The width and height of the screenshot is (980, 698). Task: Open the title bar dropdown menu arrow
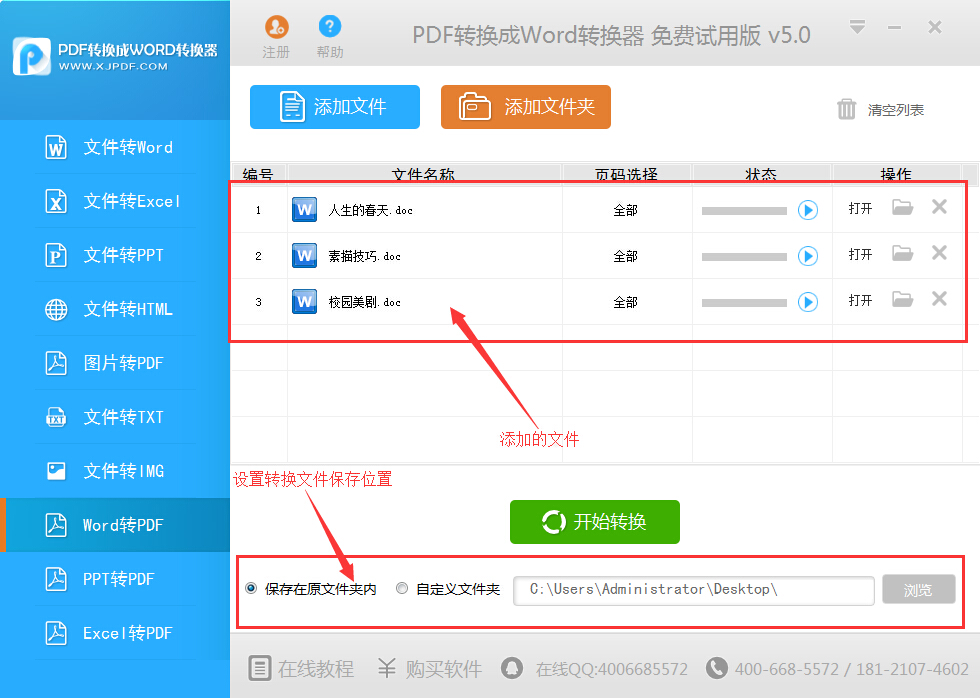pos(858,27)
